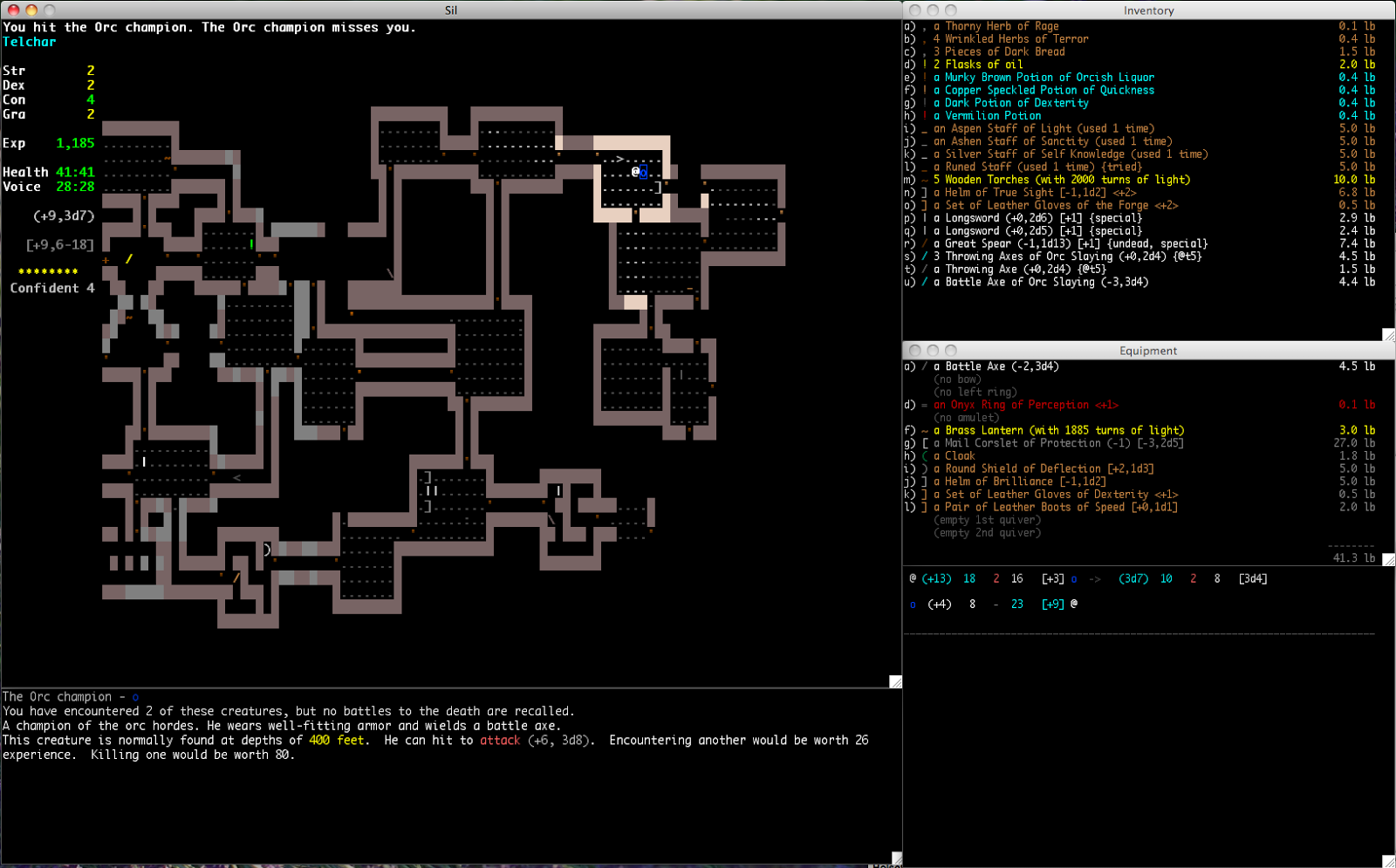The height and width of the screenshot is (868, 1396).
Task: Select the Onyx Ring of Perception
Action: click(1139, 405)
